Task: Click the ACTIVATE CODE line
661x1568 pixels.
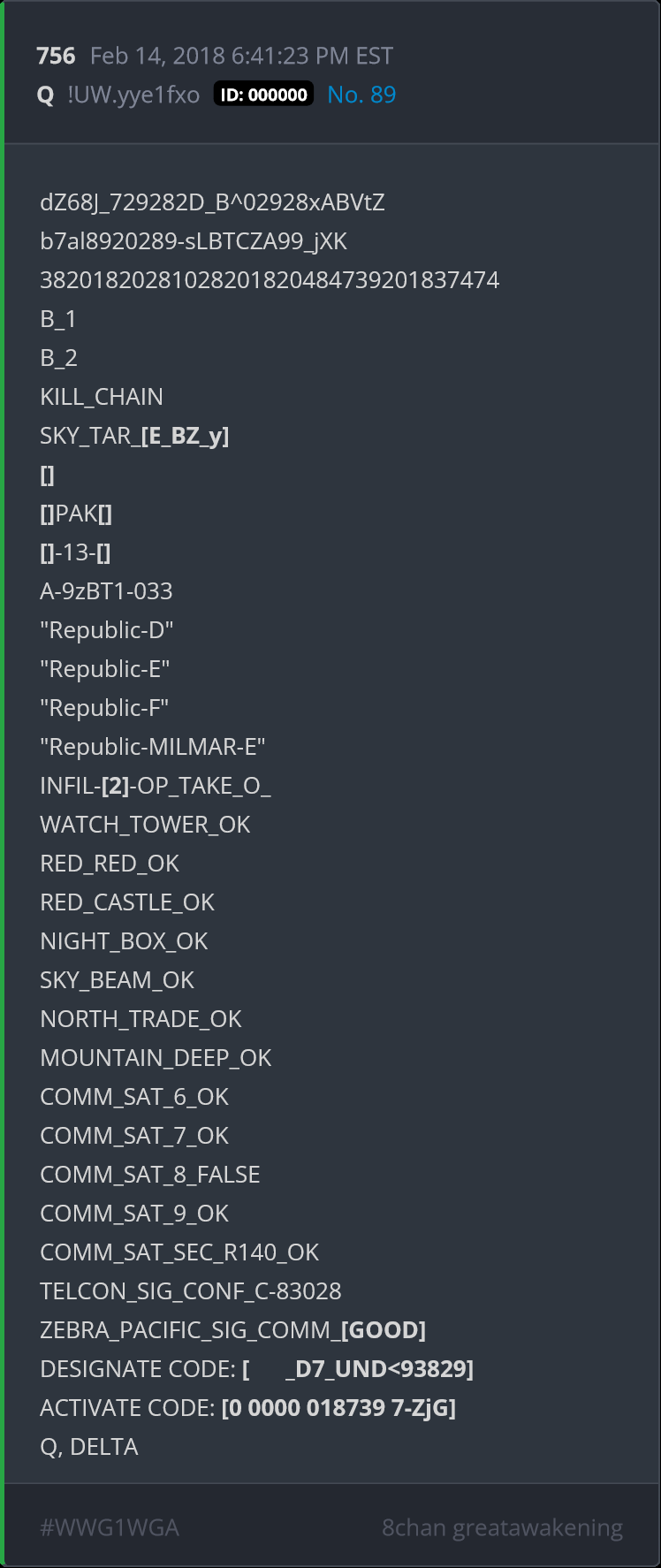Action: click(x=247, y=1407)
